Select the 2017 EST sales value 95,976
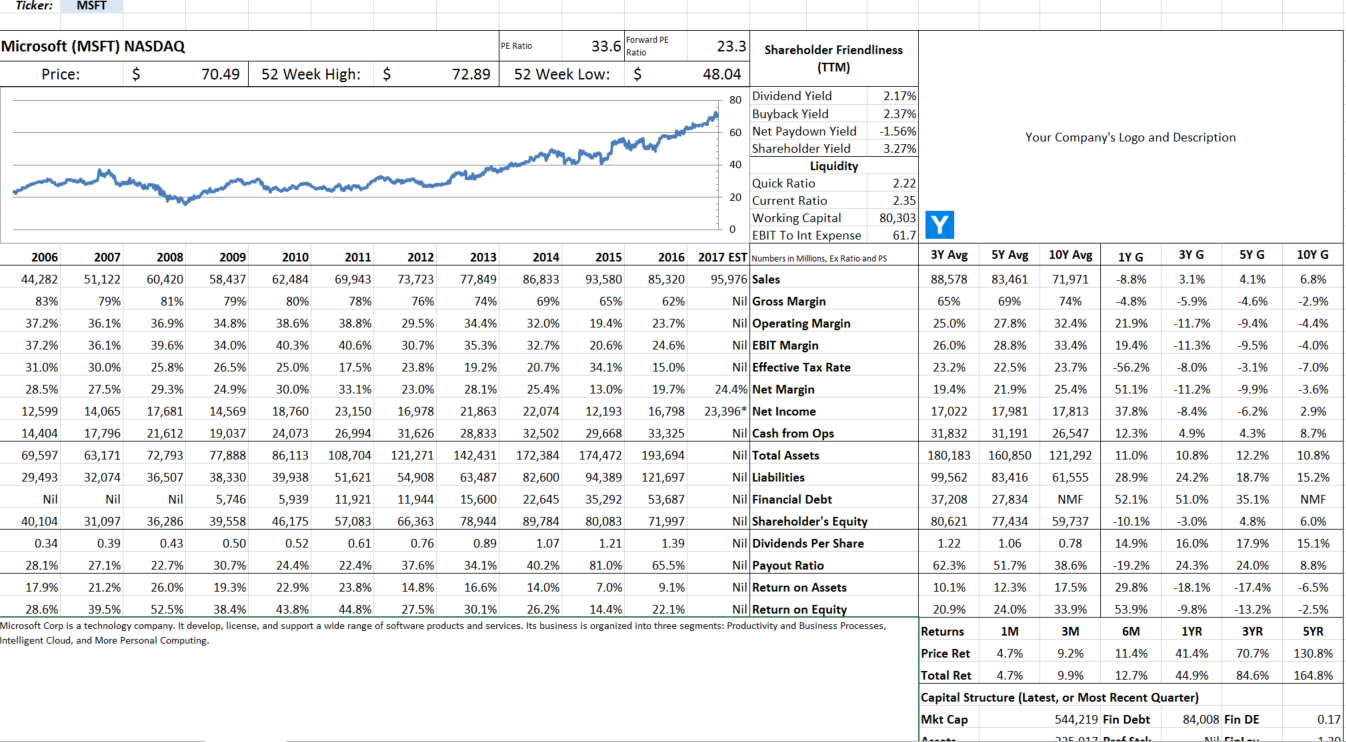1346x742 pixels. click(x=729, y=280)
